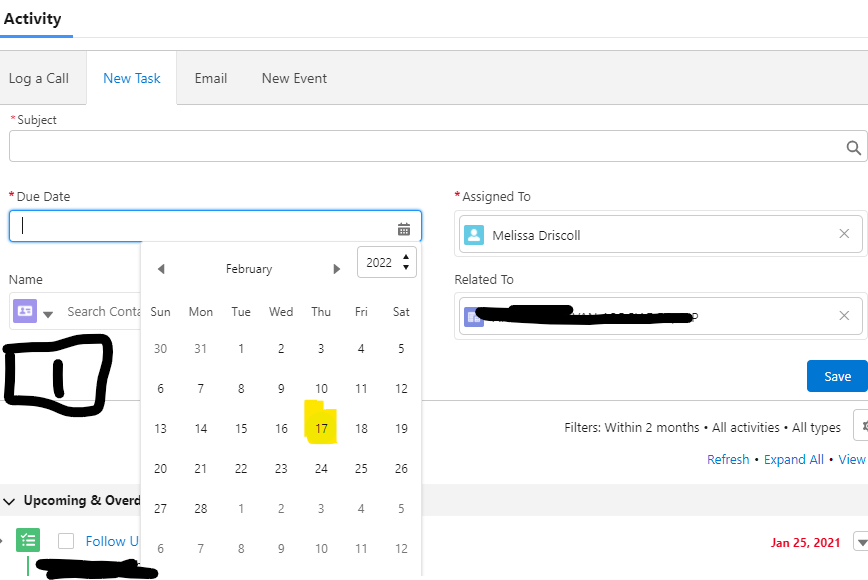868x580 pixels.
Task: Open the Jan 25 task action menu
Action: (860, 542)
